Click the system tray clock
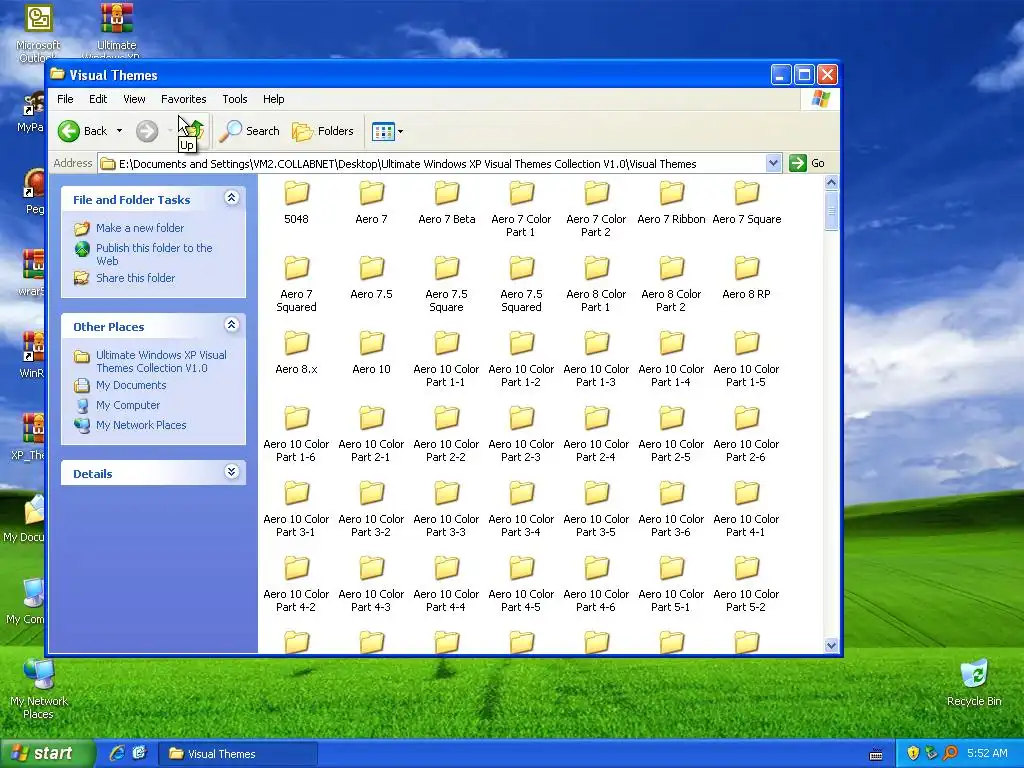This screenshot has width=1024, height=768. click(987, 753)
